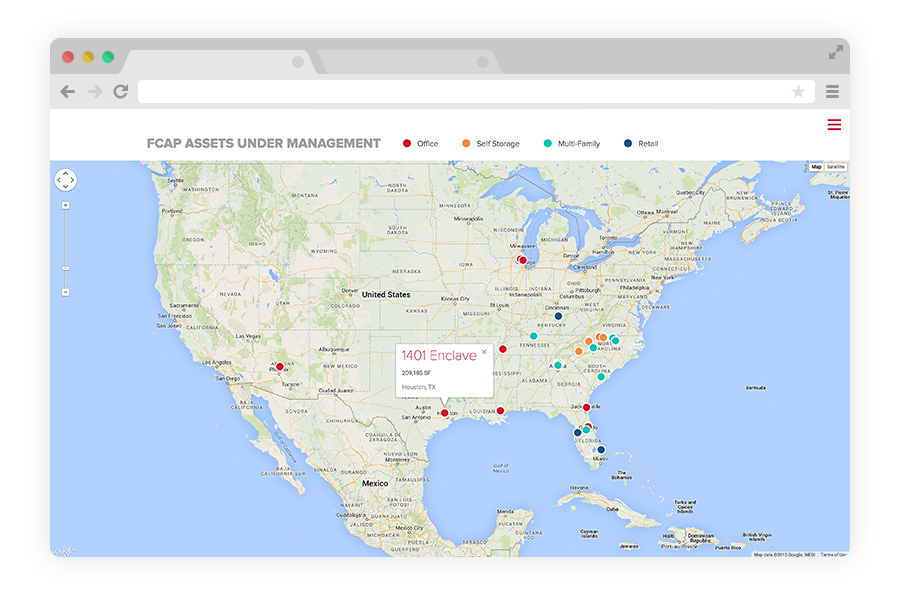Click the green macOS window button
900x590 pixels.
(x=108, y=57)
